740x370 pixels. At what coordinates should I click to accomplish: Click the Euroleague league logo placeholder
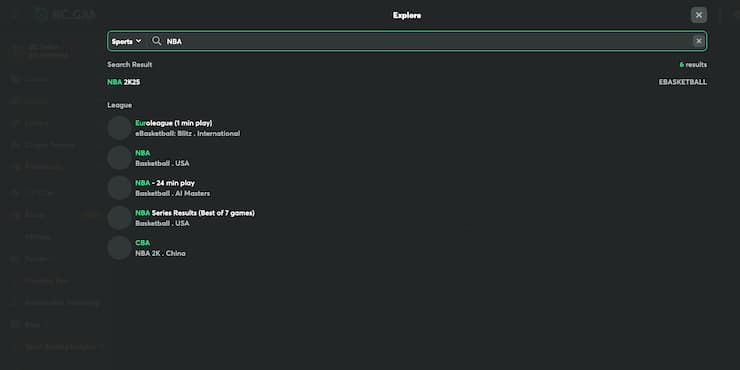tap(119, 128)
